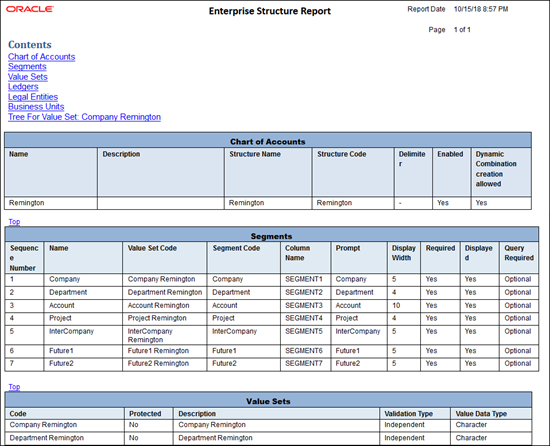Image resolution: width=550 pixels, height=446 pixels.
Task: Open the Legal Entities link
Action: click(33, 97)
